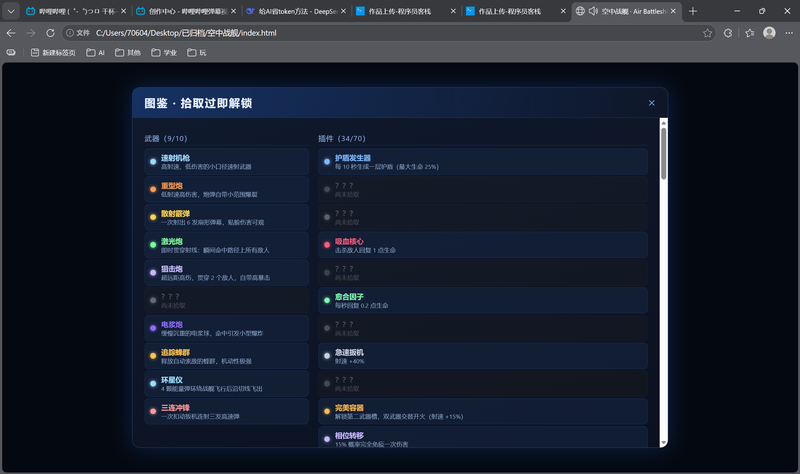This screenshot has width=800, height=474.
Task: Open a new browser tab
Action: pyautogui.click(x=692, y=11)
